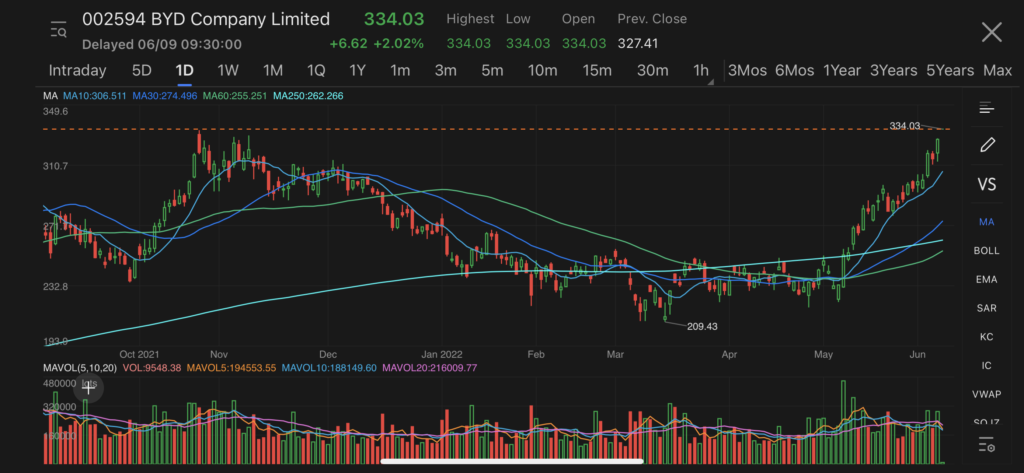This screenshot has width=1024, height=473.
Task: Open the chart list panel icon
Action: click(x=986, y=108)
